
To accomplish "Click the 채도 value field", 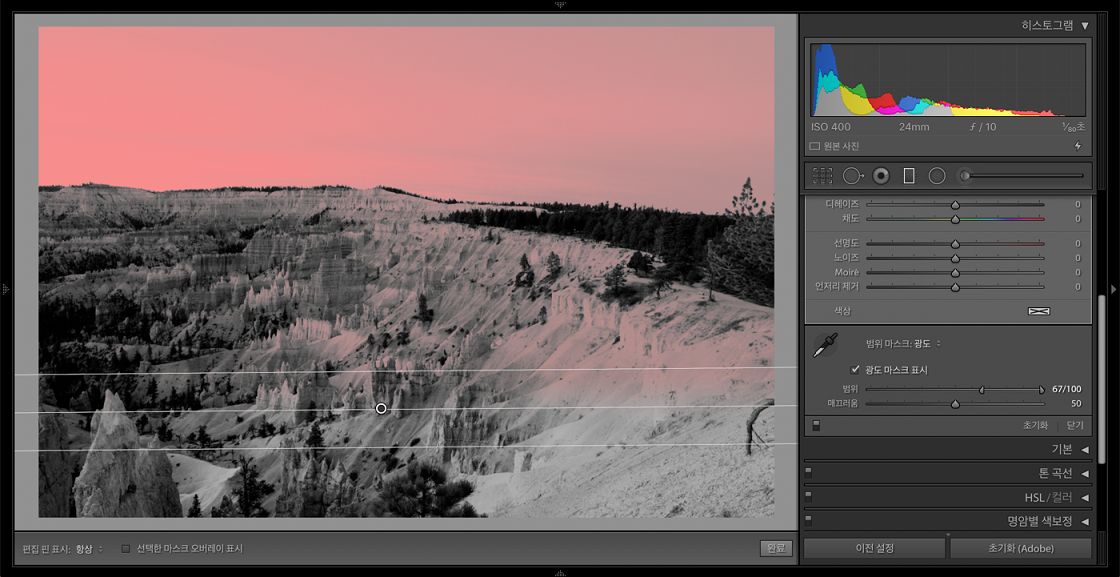I will [1077, 219].
